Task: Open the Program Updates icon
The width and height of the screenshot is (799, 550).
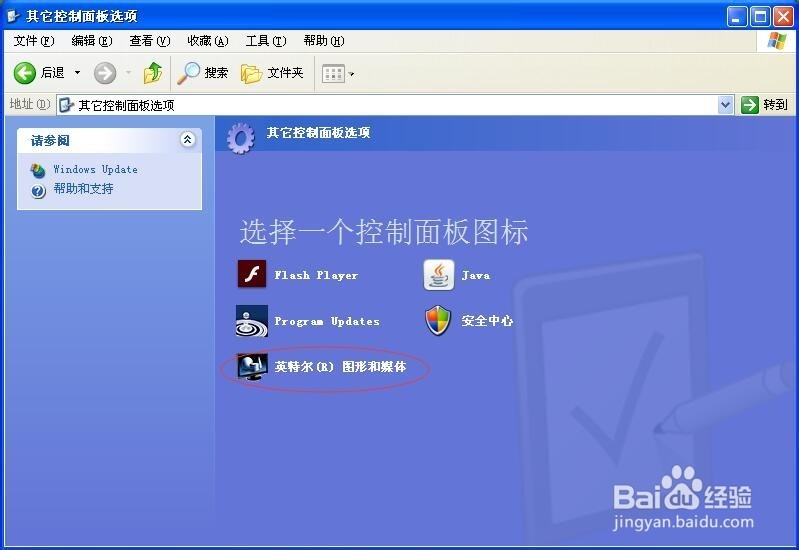Action: click(252, 321)
